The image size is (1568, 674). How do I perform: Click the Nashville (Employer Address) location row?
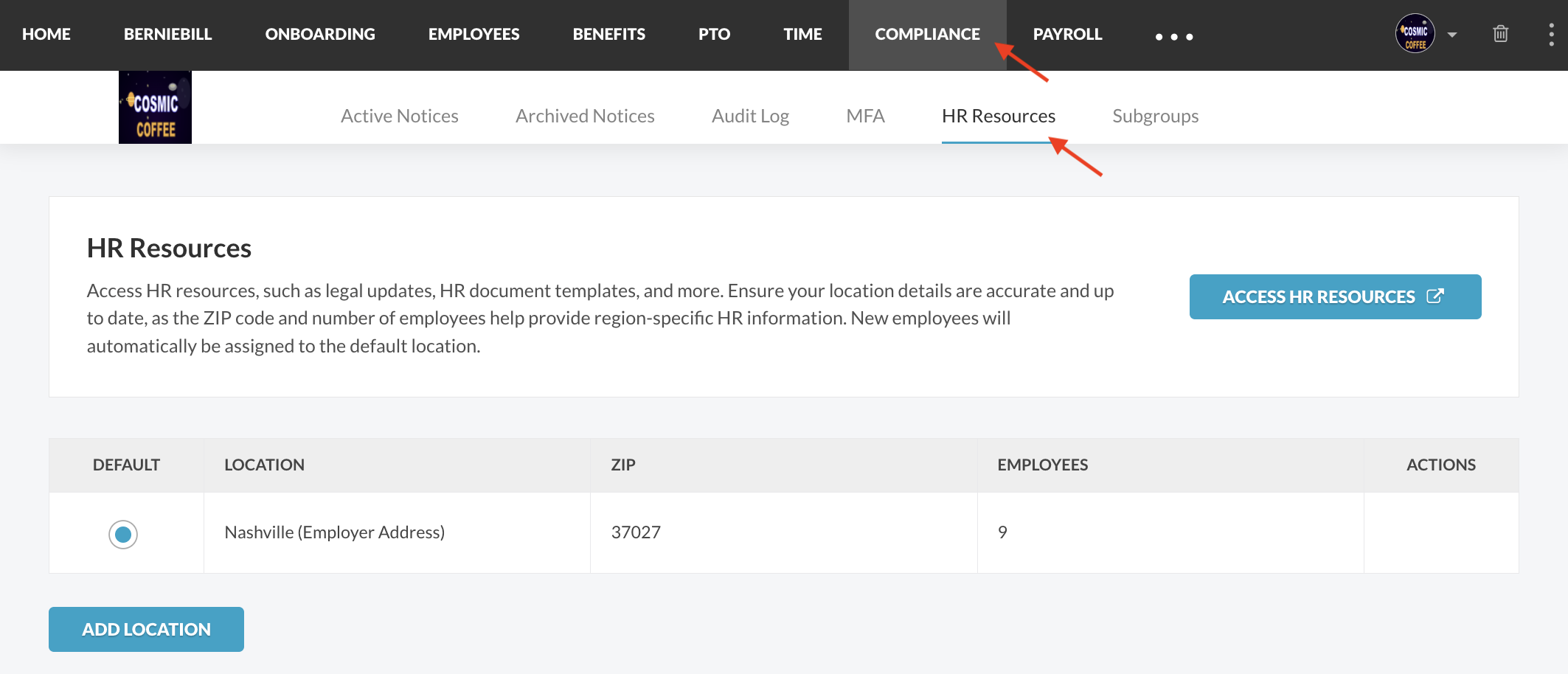pyautogui.click(x=334, y=532)
